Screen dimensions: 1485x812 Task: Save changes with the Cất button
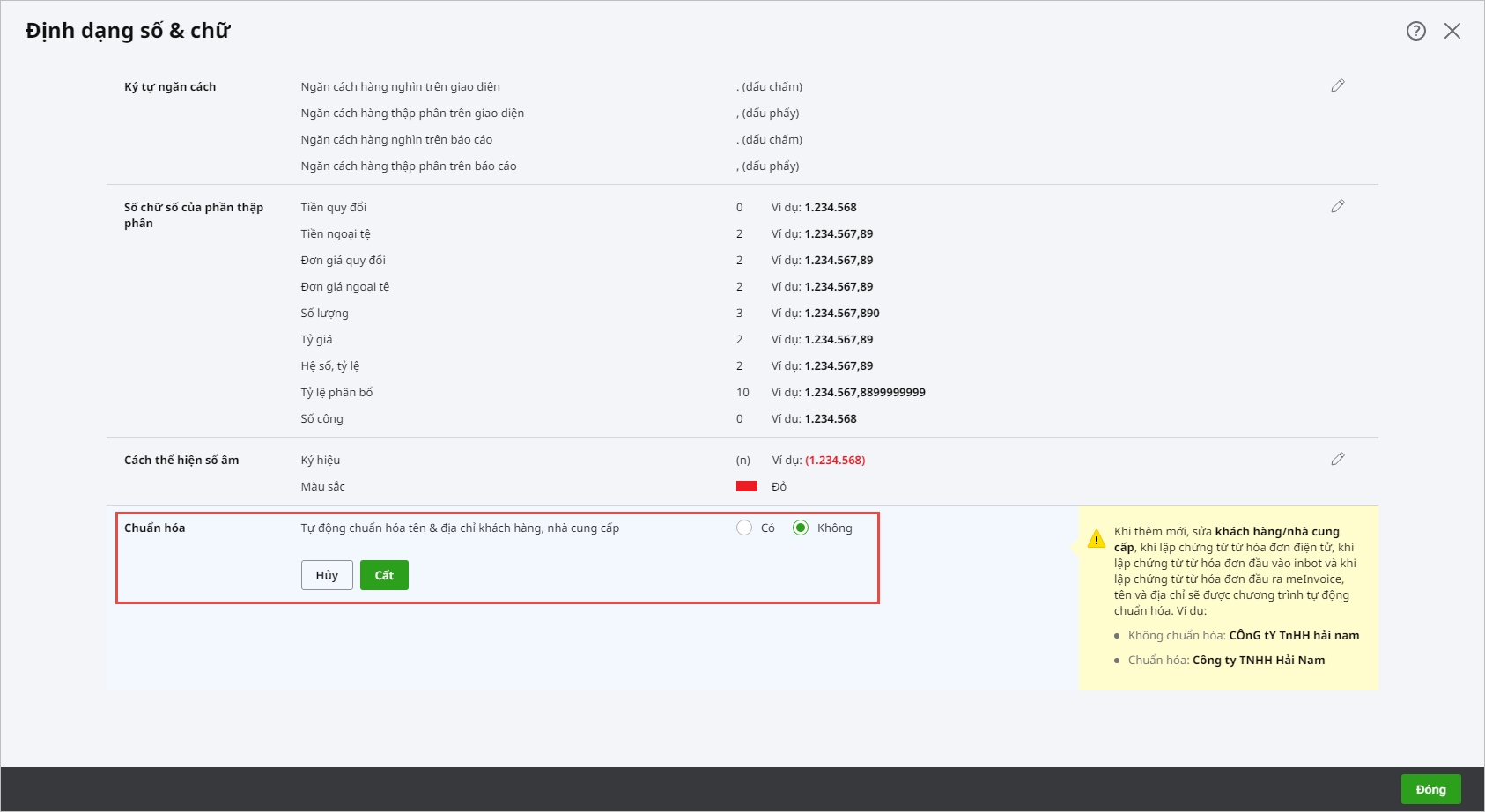point(384,575)
